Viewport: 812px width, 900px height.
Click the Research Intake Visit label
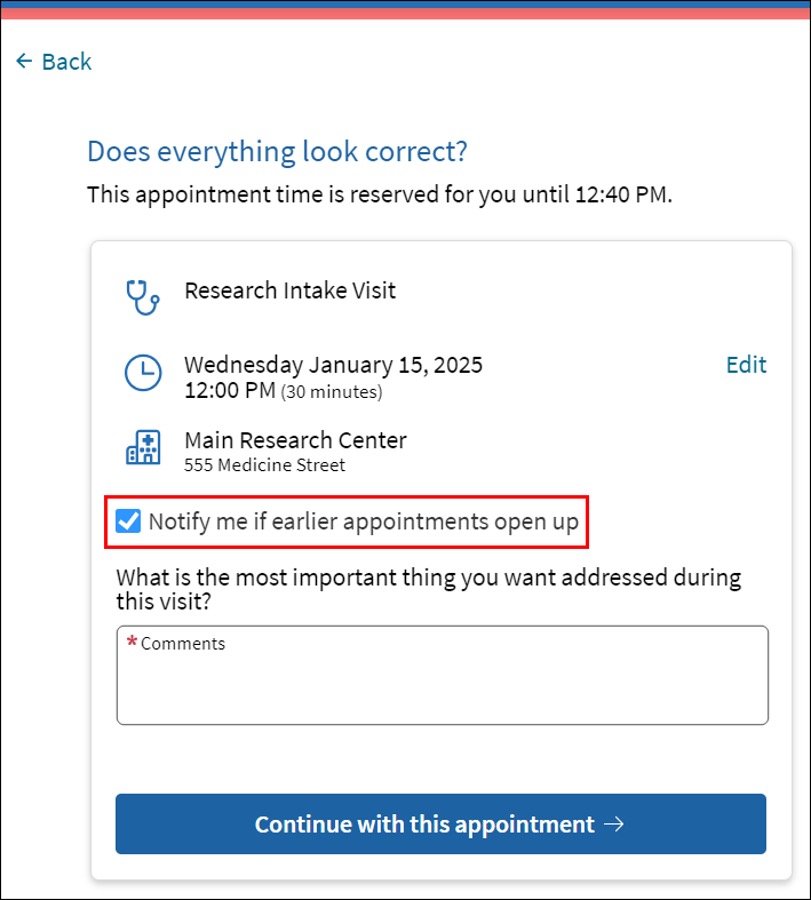click(x=290, y=290)
